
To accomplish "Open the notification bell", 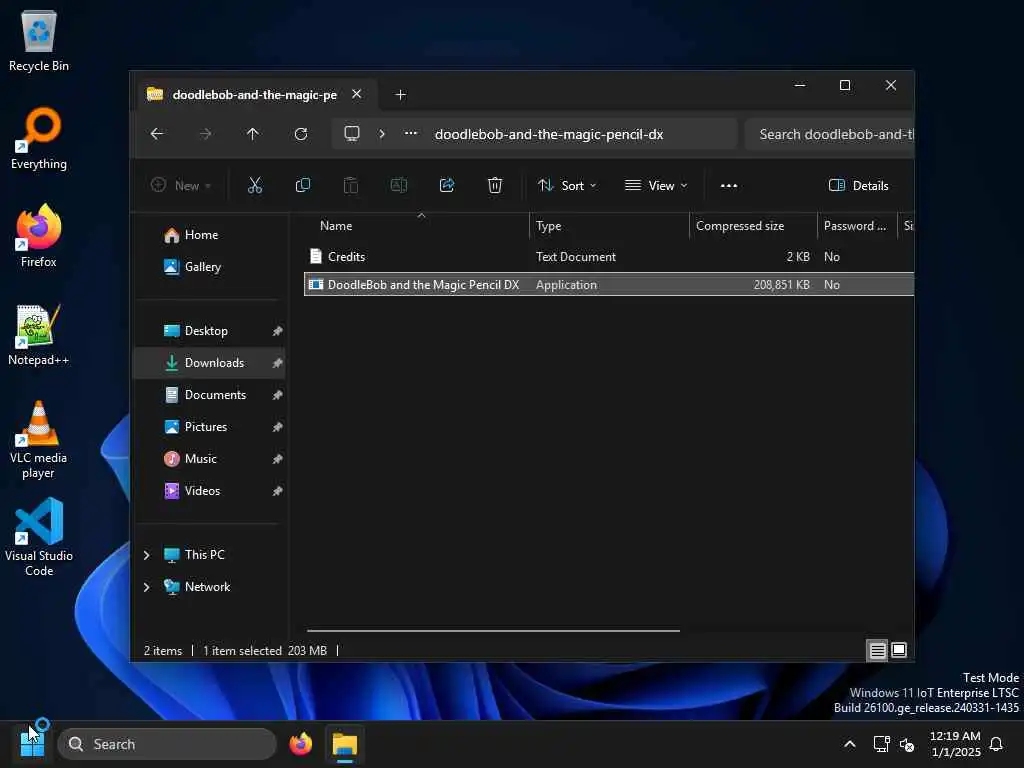I will click(996, 744).
